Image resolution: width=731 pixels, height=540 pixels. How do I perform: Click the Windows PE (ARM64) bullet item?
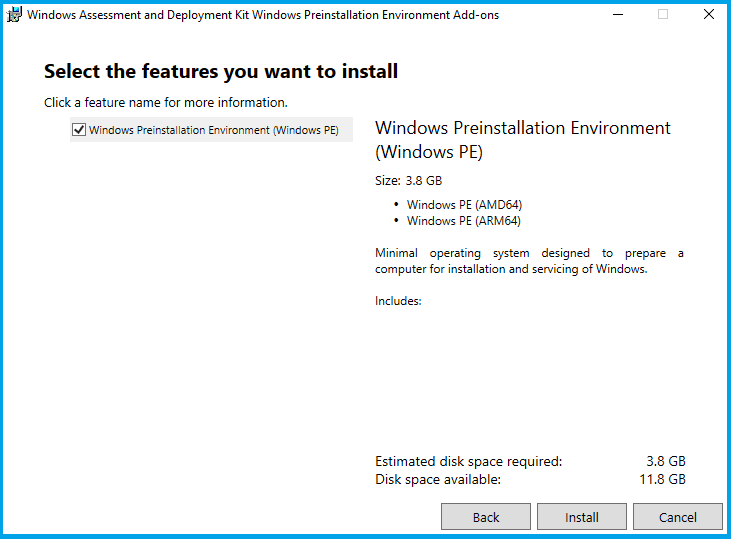click(x=464, y=221)
